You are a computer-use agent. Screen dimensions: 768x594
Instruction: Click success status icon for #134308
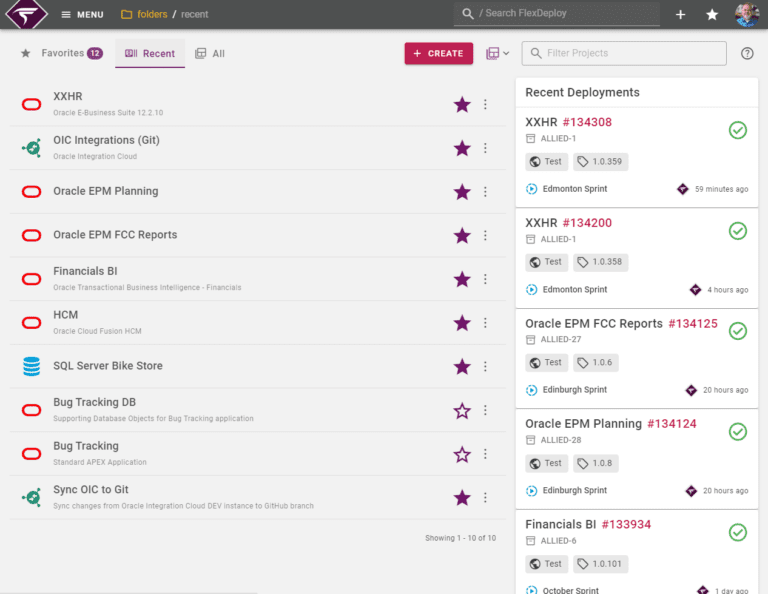tap(738, 130)
